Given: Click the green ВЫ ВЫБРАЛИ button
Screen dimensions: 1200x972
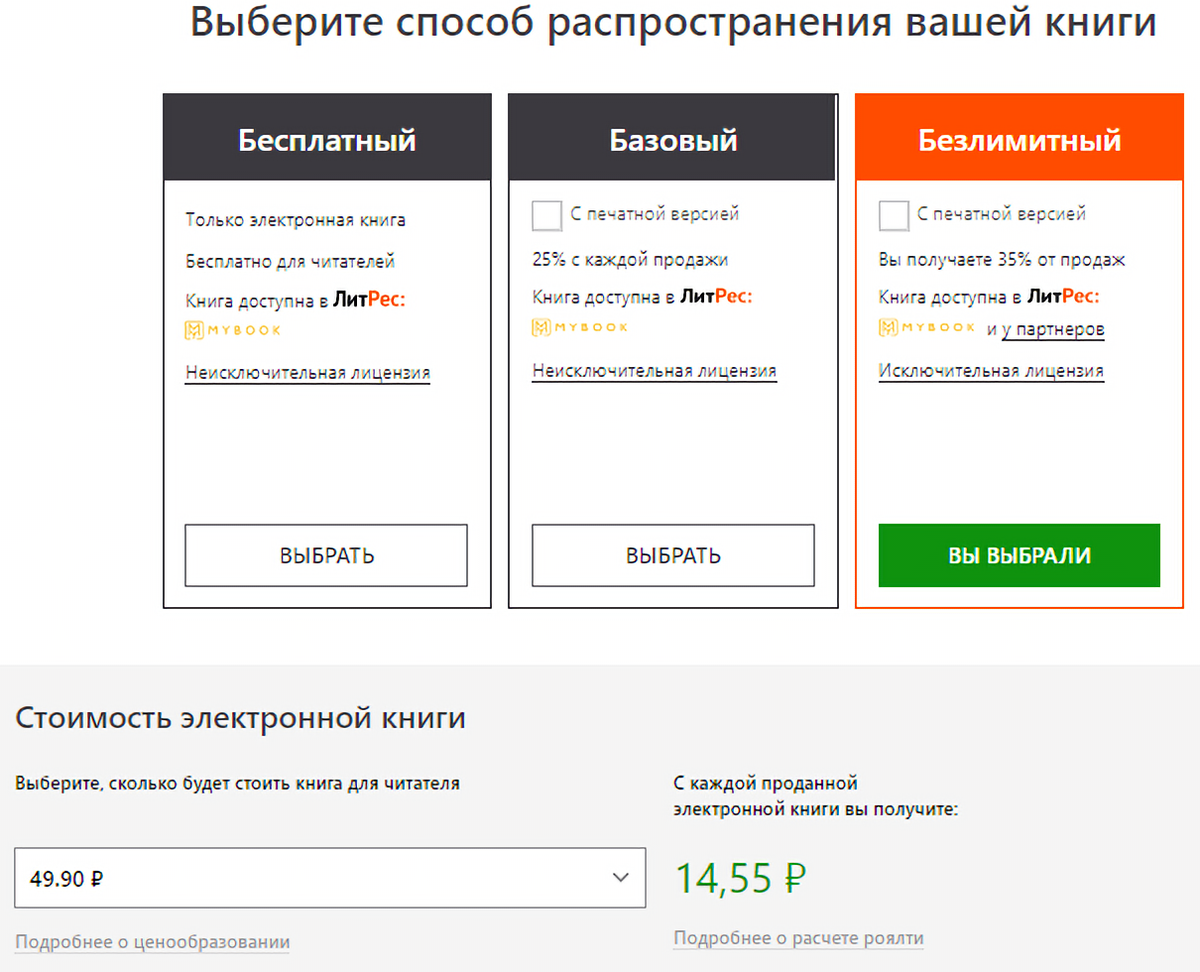Looking at the screenshot, I should point(1018,555).
